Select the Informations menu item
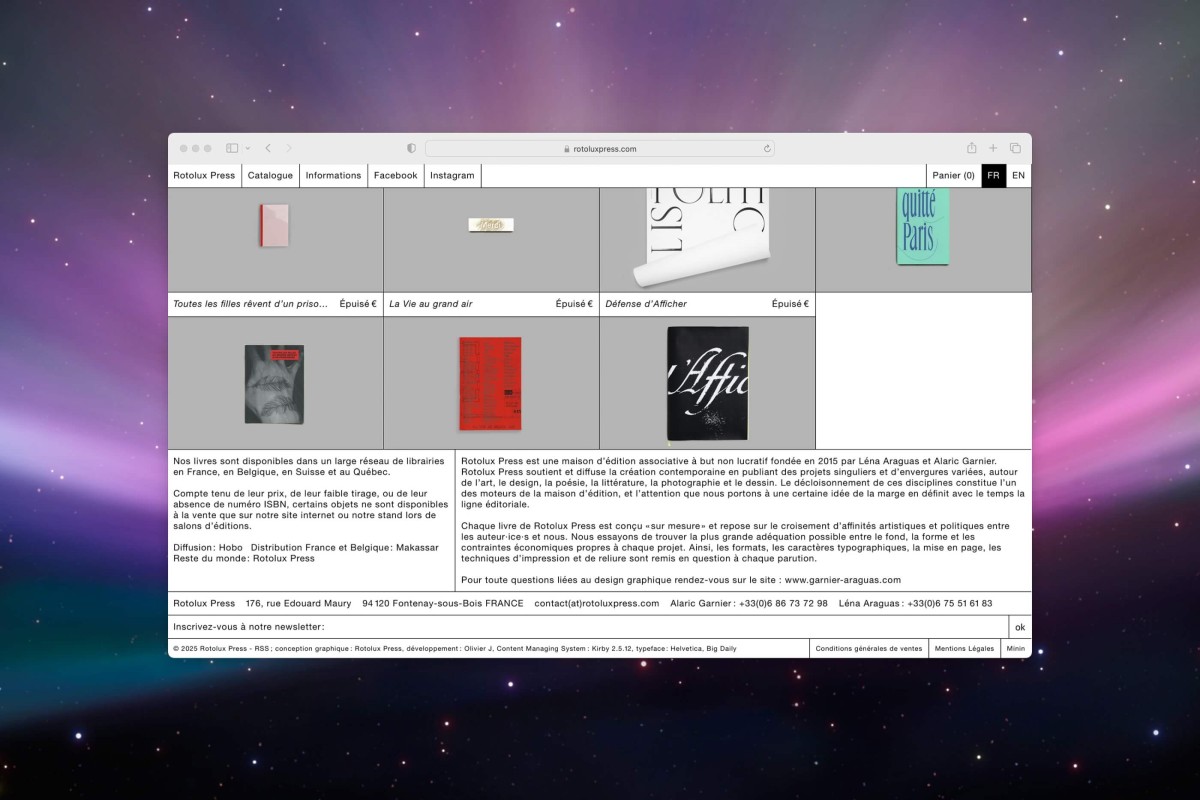Screen dimensions: 1200x800 click(333, 176)
